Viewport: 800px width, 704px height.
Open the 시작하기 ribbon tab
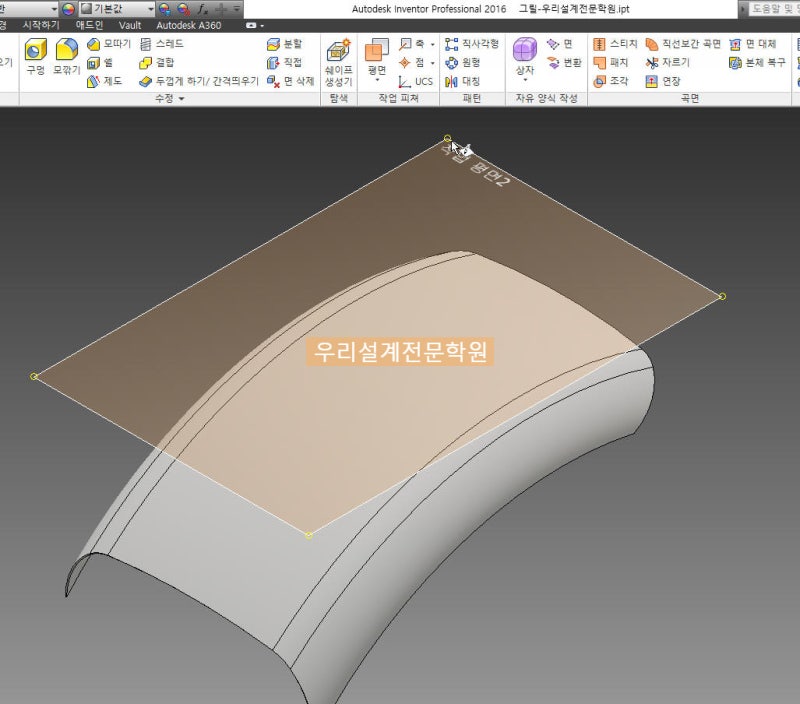(x=42, y=24)
